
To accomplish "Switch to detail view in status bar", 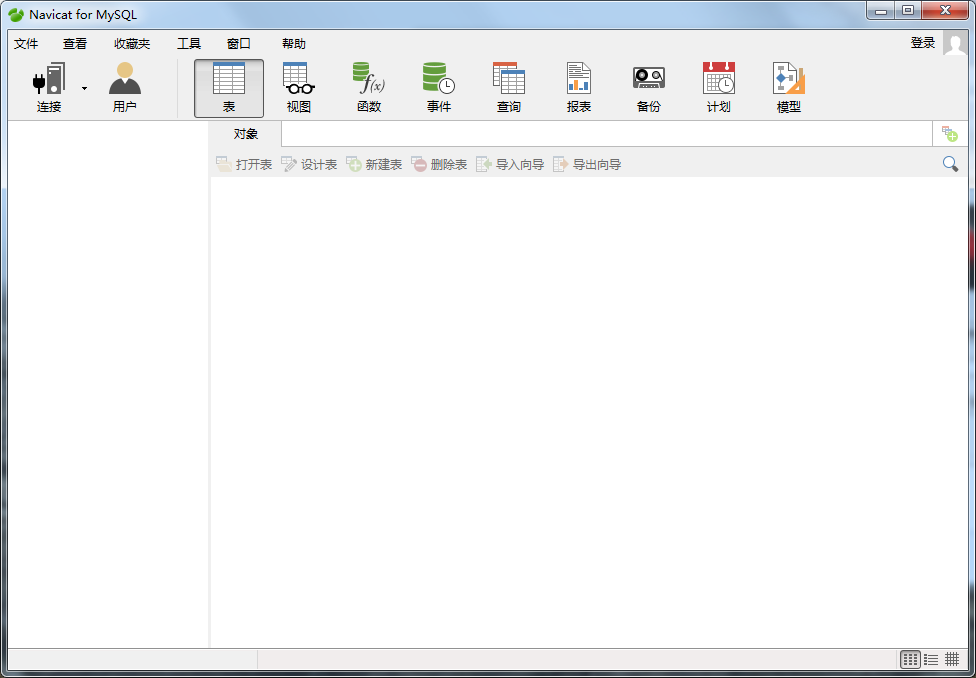I will 952,659.
